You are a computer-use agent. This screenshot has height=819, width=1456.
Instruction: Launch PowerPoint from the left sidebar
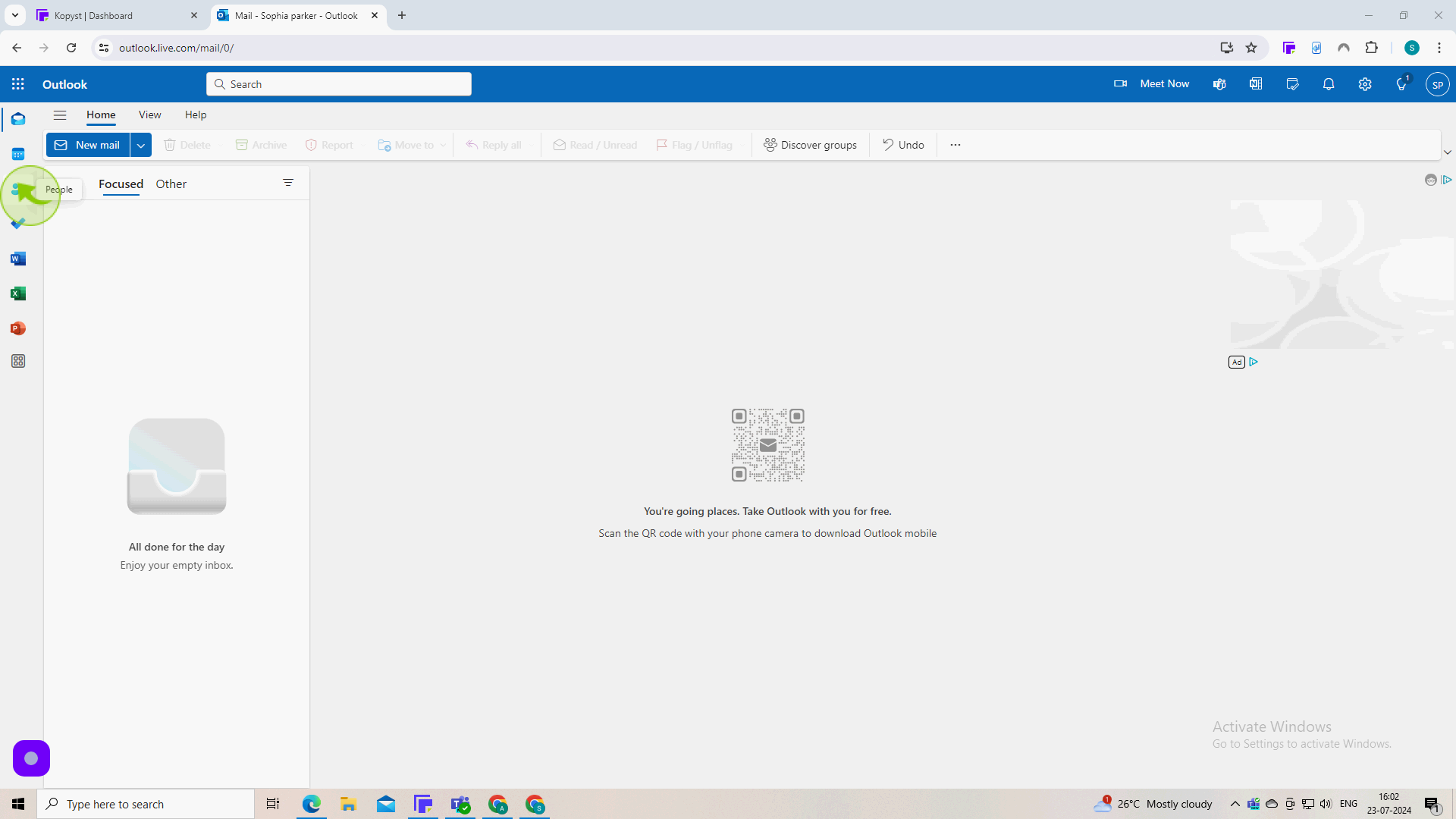tap(18, 328)
